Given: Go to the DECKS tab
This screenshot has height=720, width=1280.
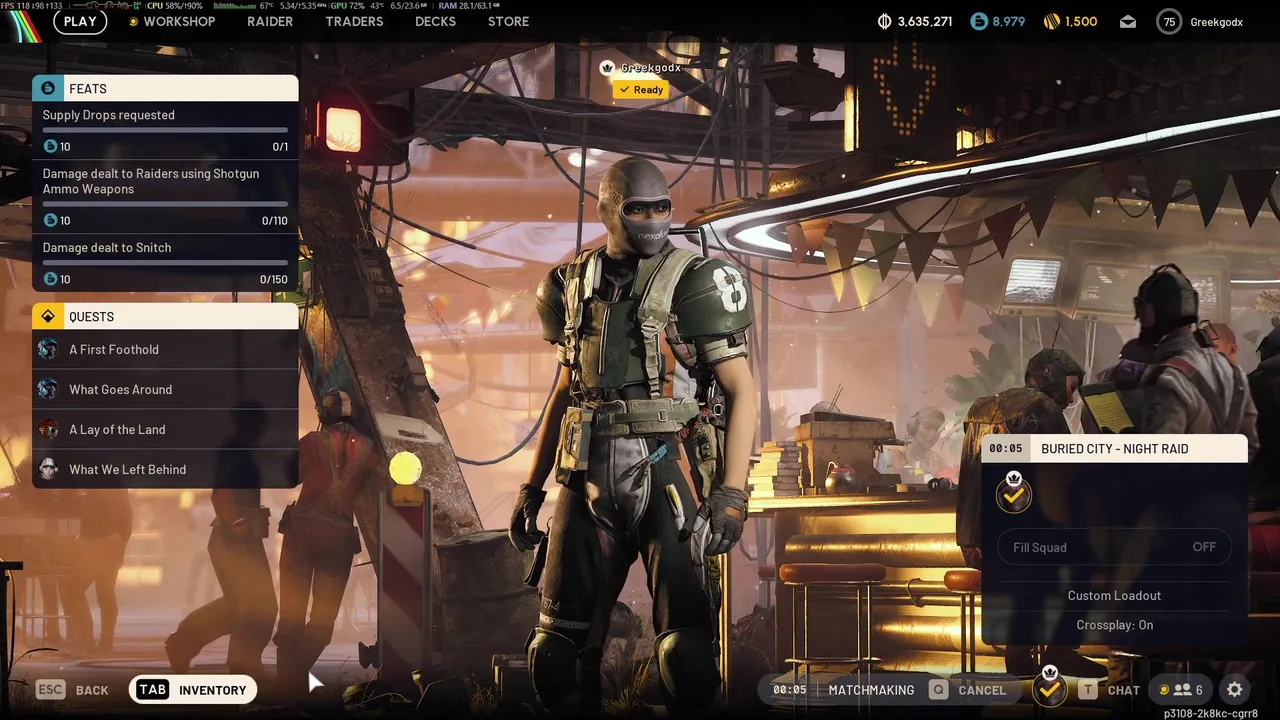Looking at the screenshot, I should (435, 21).
